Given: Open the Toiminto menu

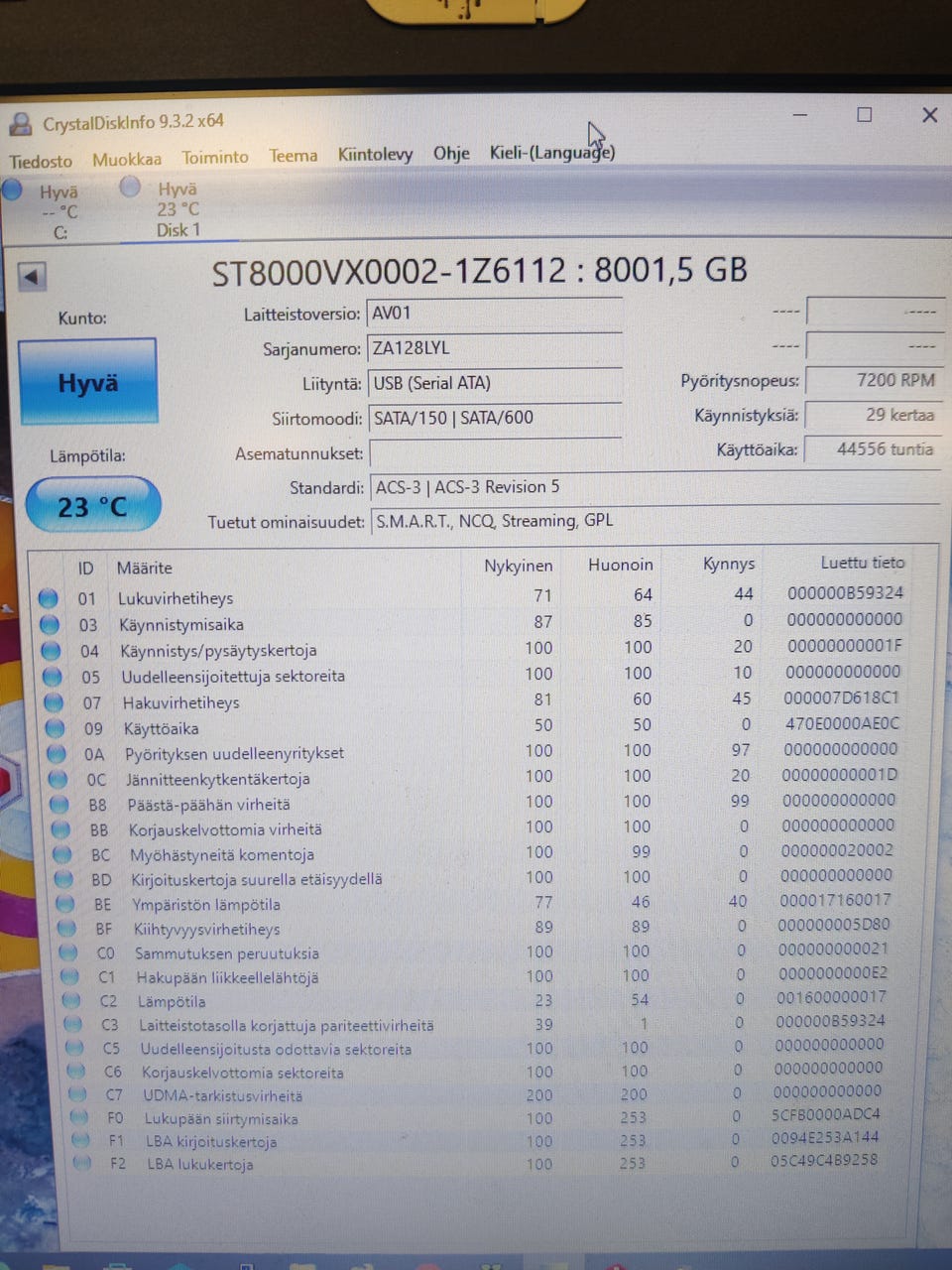Looking at the screenshot, I should click(215, 157).
